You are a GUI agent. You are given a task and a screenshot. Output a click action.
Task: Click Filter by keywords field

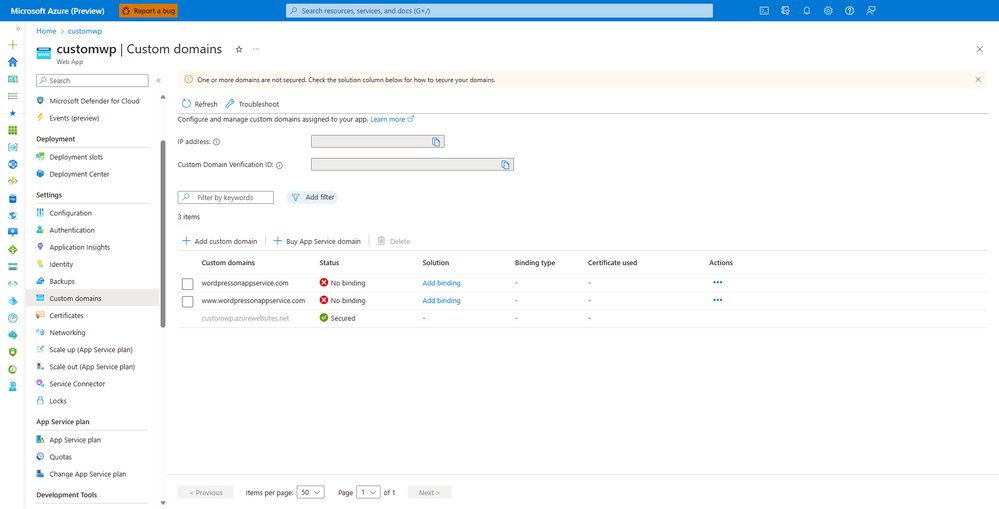pos(226,197)
